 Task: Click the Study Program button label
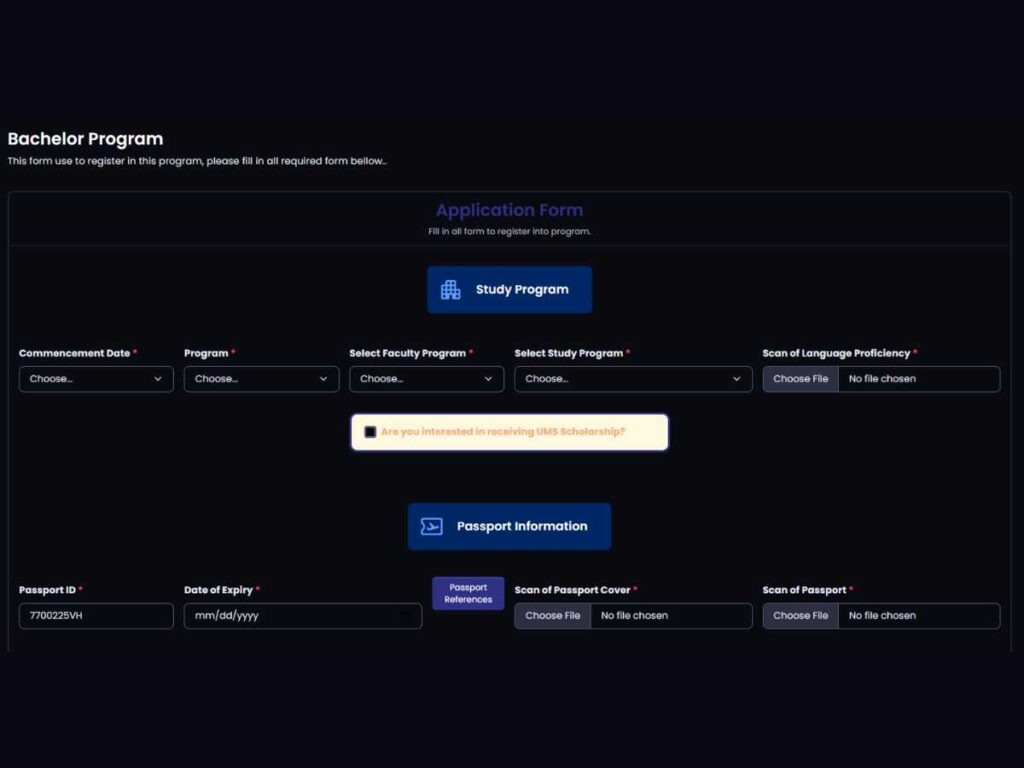pos(522,290)
